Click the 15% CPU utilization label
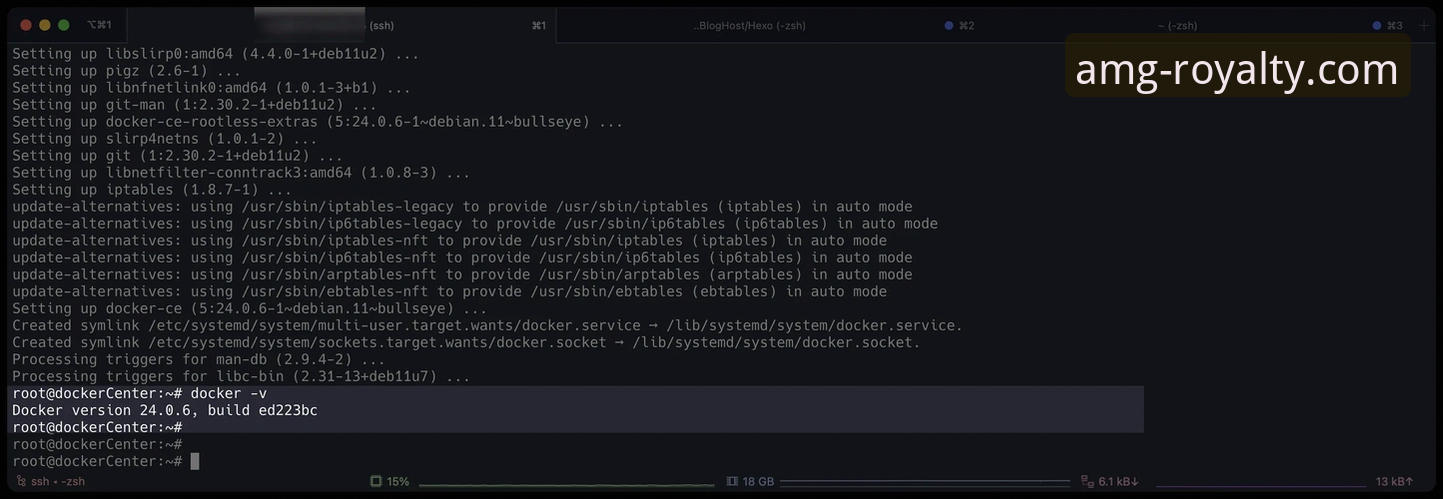1443x499 pixels. pyautogui.click(x=398, y=481)
